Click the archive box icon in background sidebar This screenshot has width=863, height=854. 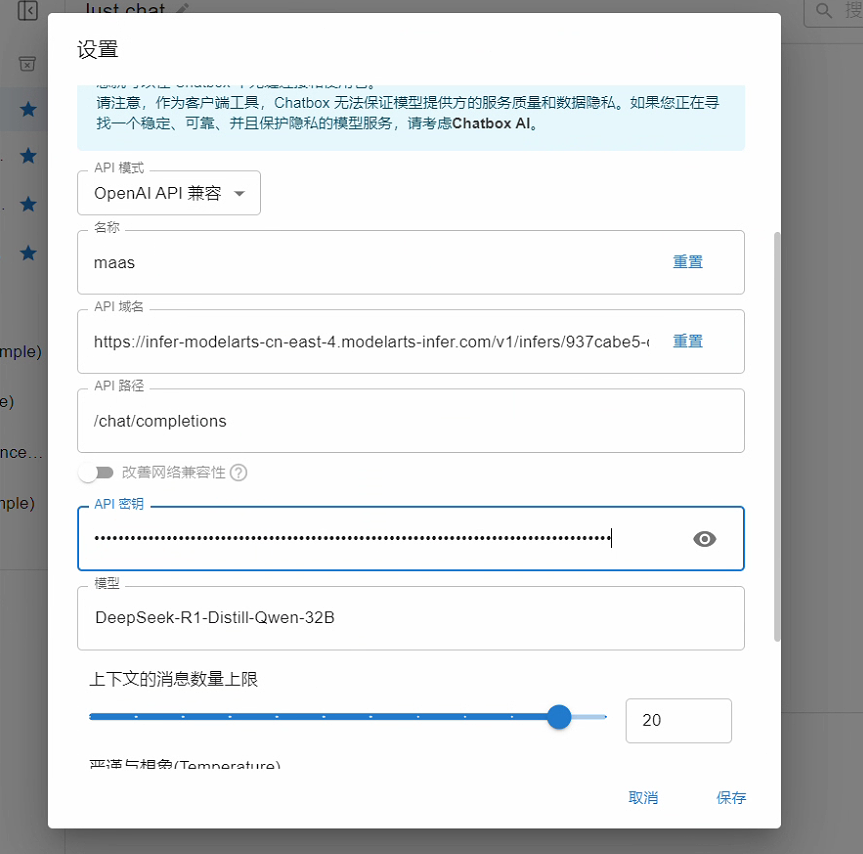(x=27, y=63)
